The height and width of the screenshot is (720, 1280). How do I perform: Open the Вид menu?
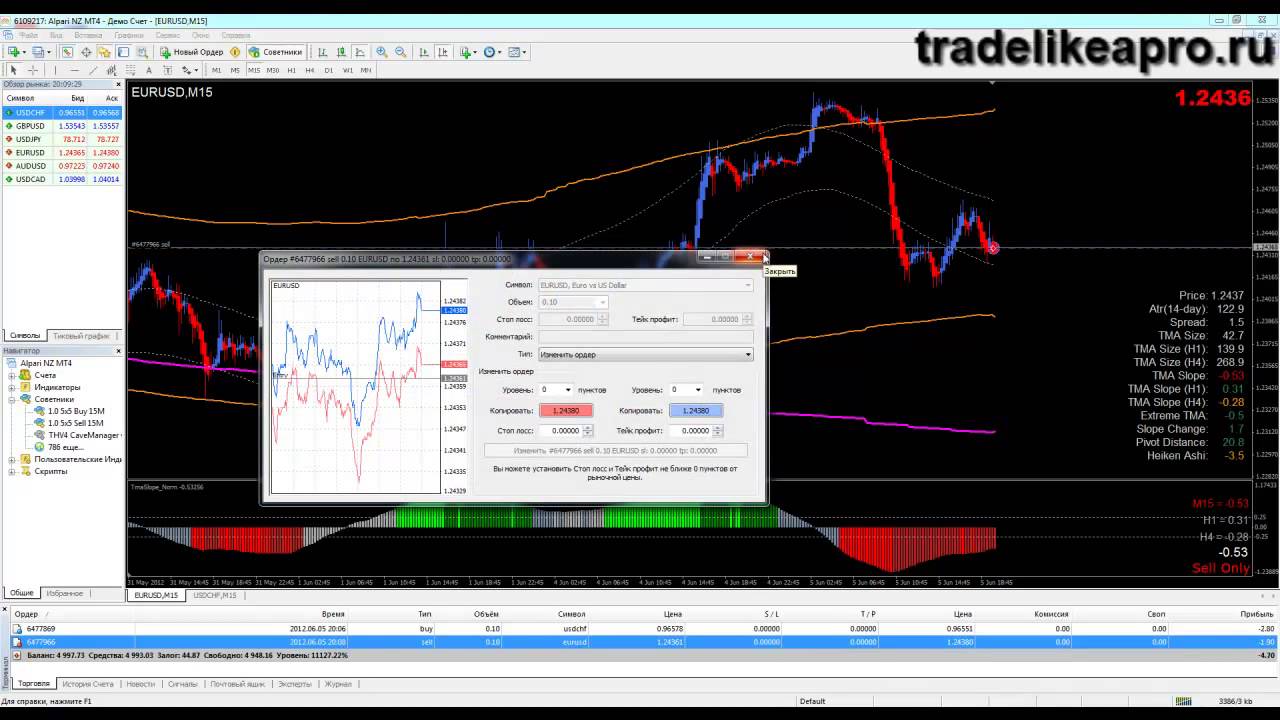point(56,35)
